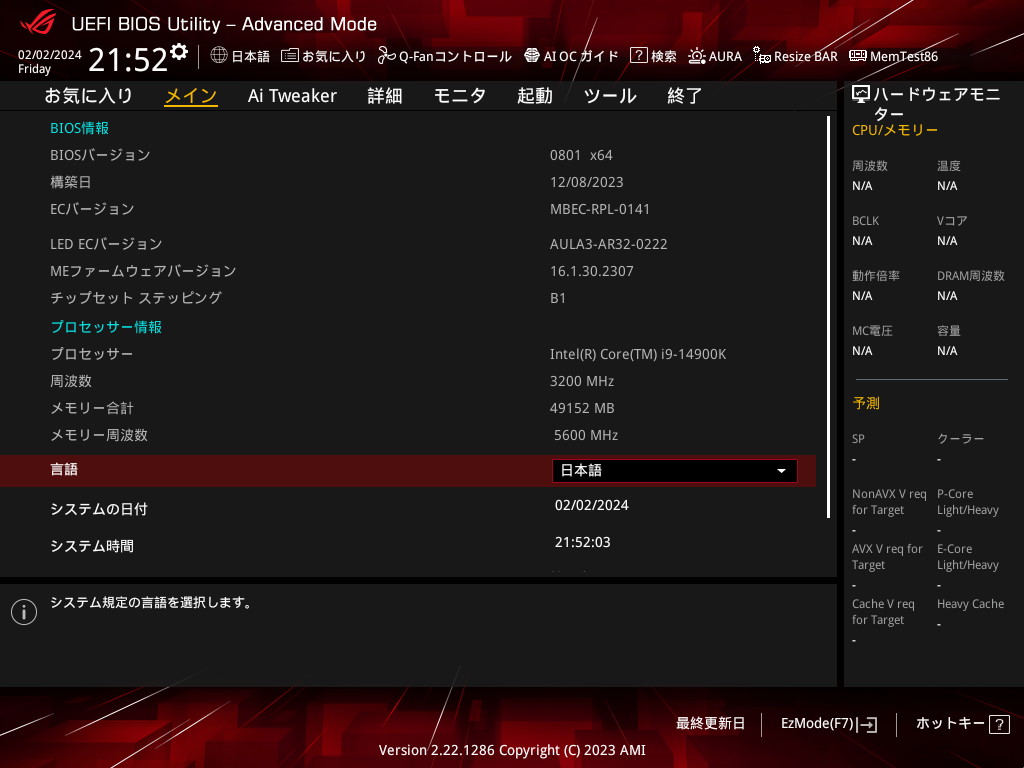
Task: Click BIOS情報 section heading
Action: (80, 128)
